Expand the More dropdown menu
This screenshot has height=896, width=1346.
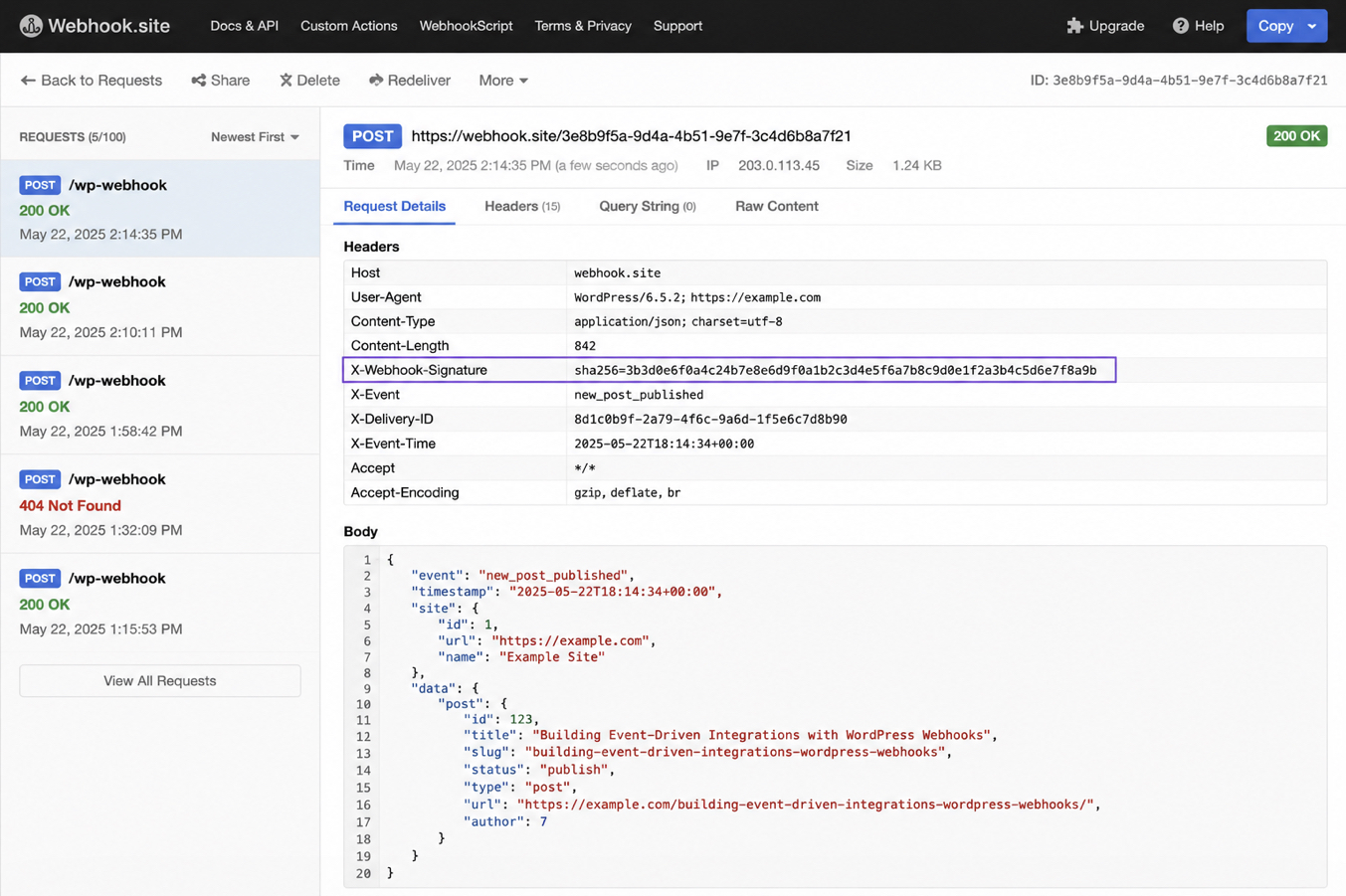point(503,81)
